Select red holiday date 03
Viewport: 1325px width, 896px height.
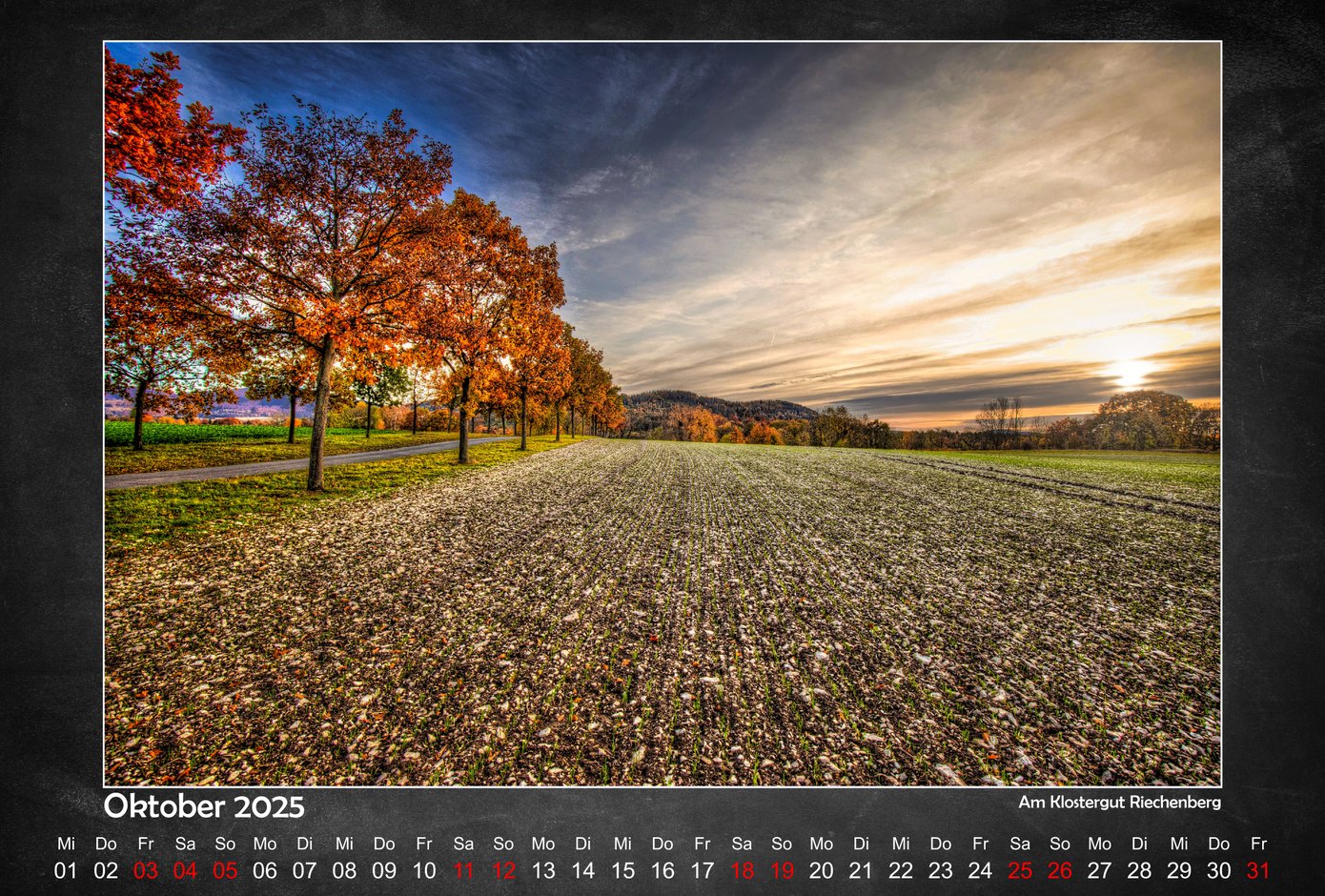coord(146,870)
